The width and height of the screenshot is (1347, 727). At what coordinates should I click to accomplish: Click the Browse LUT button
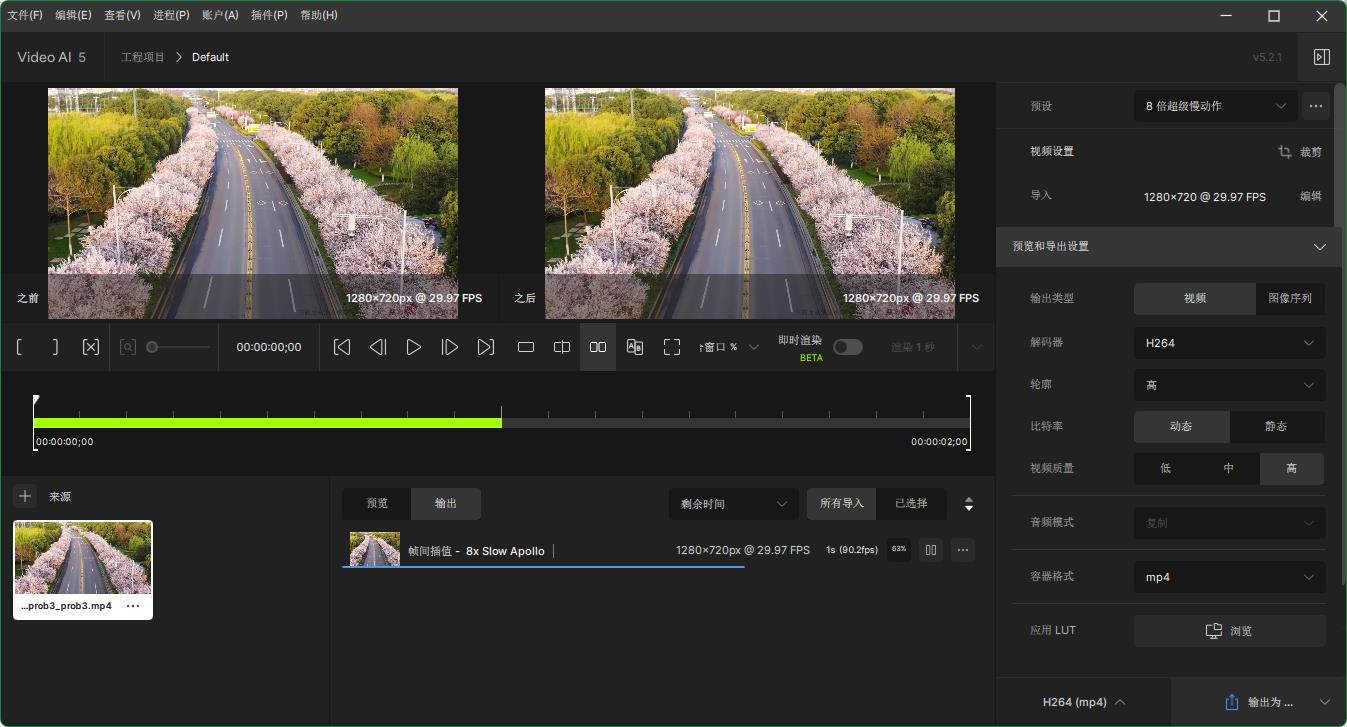pos(1230,631)
